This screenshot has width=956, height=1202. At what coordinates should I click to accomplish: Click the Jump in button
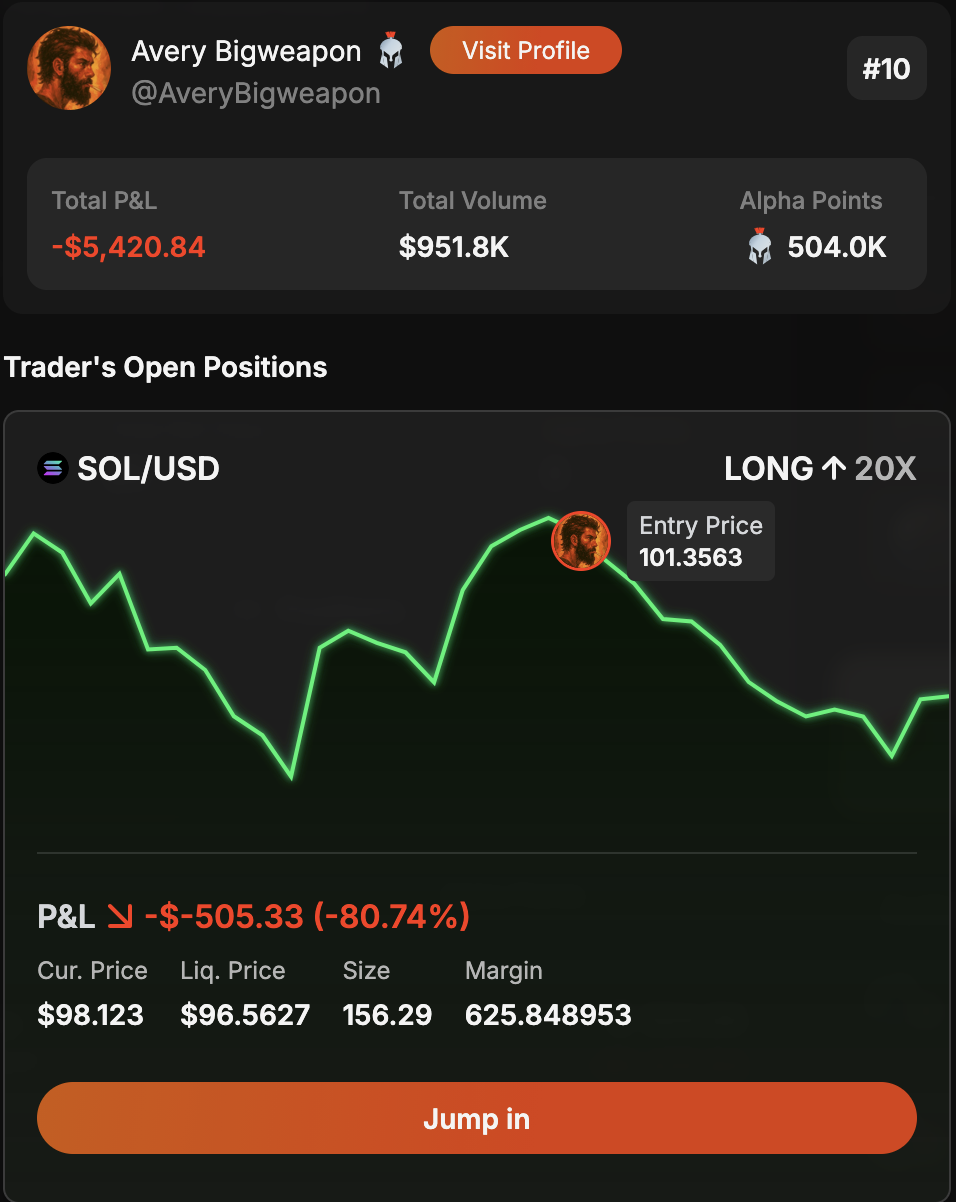tap(477, 1118)
